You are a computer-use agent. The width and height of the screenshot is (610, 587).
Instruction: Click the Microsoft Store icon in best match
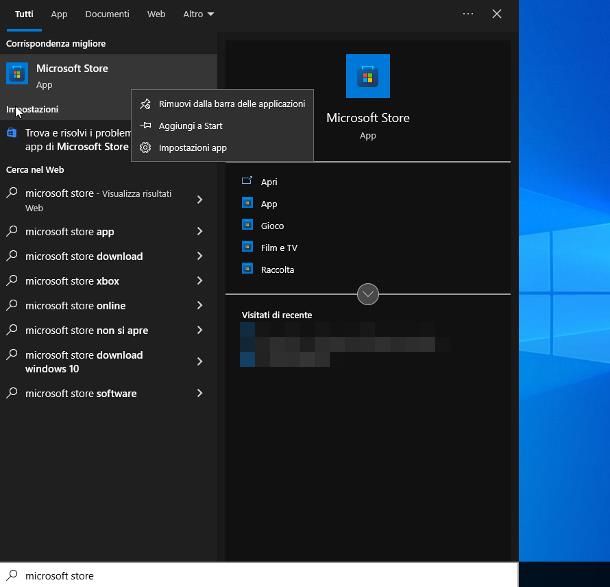click(x=17, y=74)
